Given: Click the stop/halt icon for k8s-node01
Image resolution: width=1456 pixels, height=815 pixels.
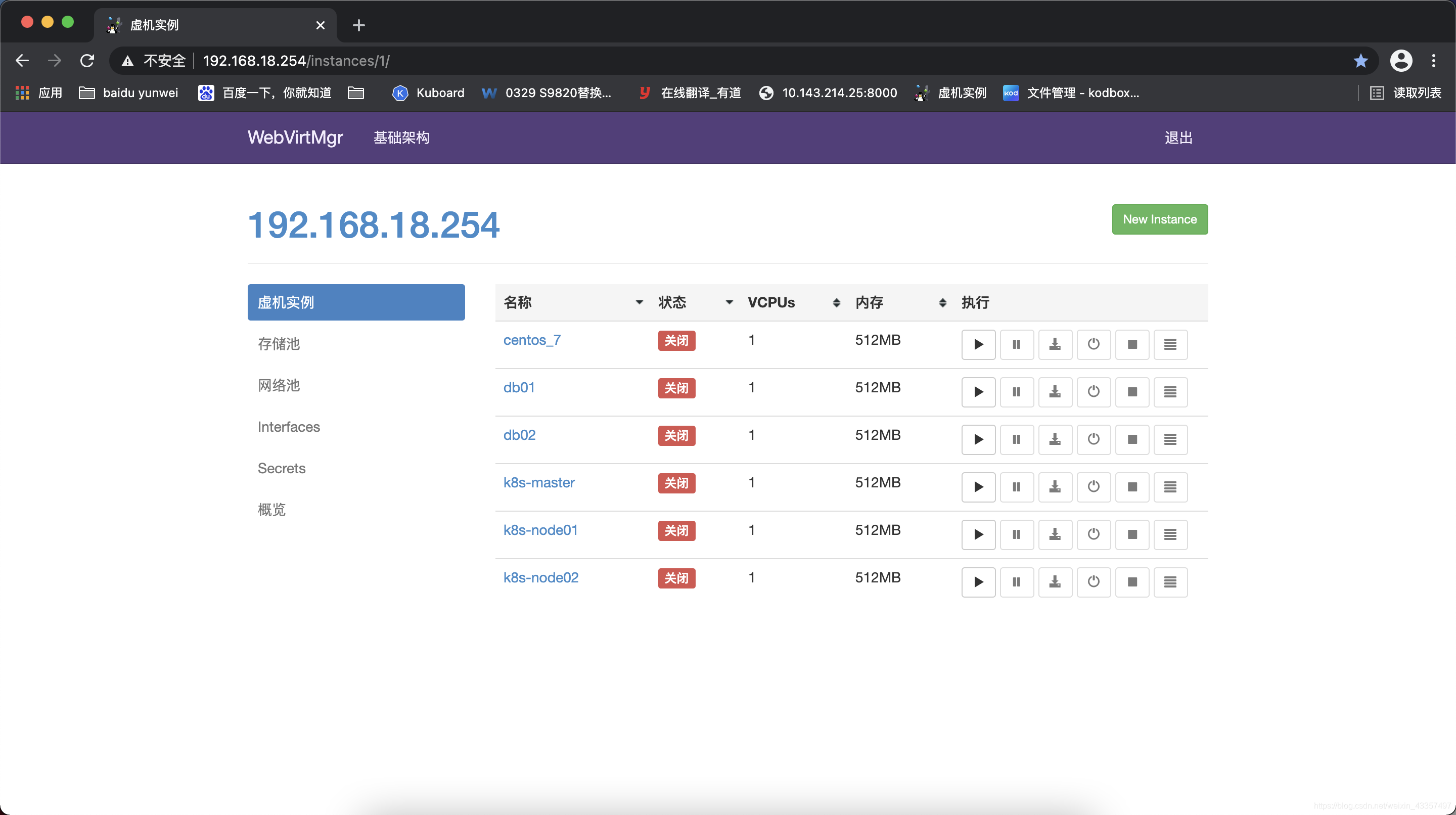Looking at the screenshot, I should coord(1132,534).
